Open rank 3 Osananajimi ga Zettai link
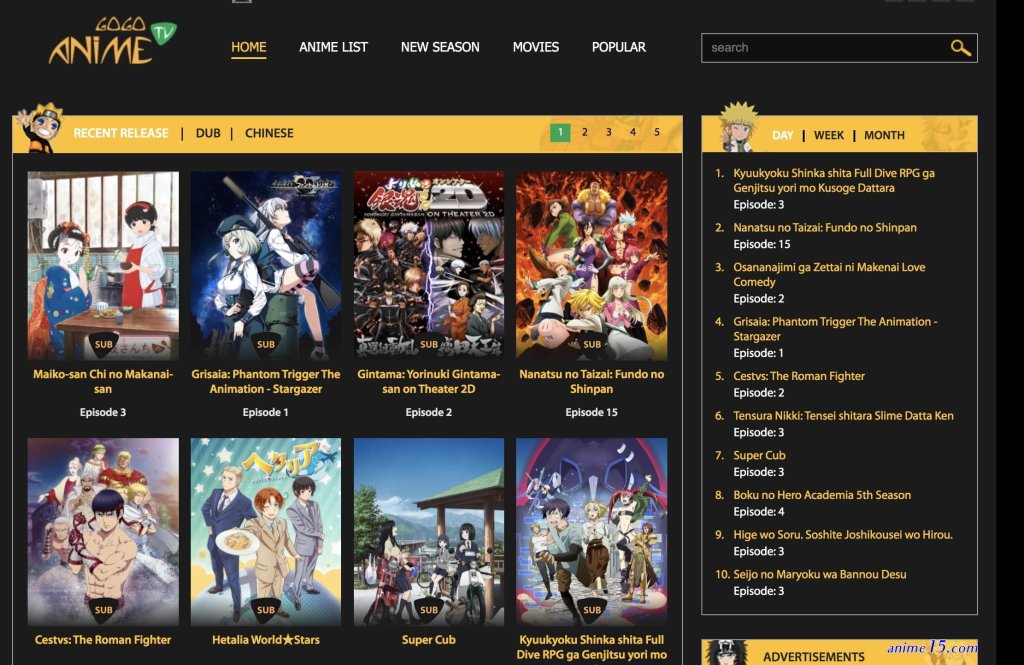Screen dimensions: 1024x665 coord(829,274)
